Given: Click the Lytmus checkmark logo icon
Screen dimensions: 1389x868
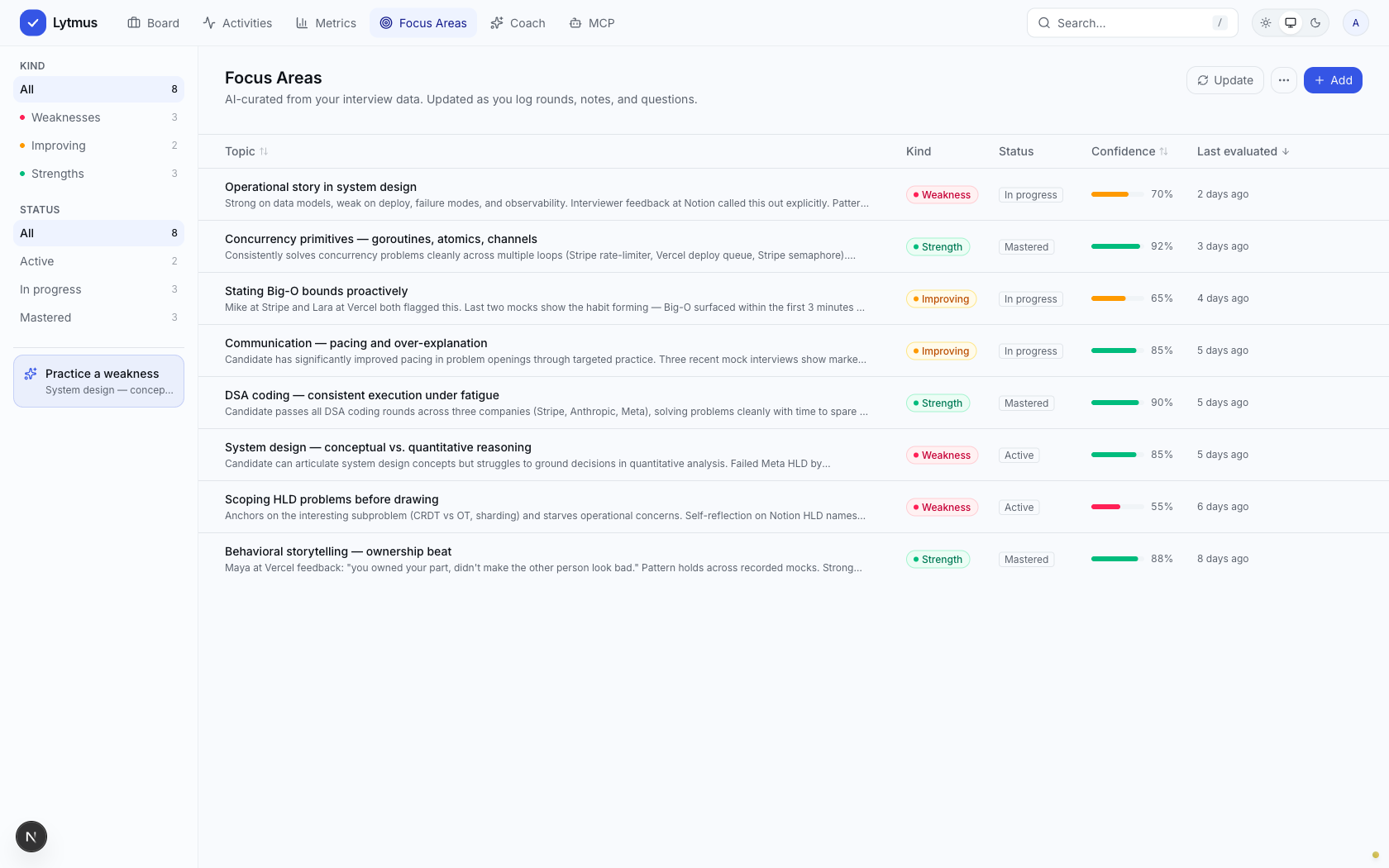Looking at the screenshot, I should 33,23.
